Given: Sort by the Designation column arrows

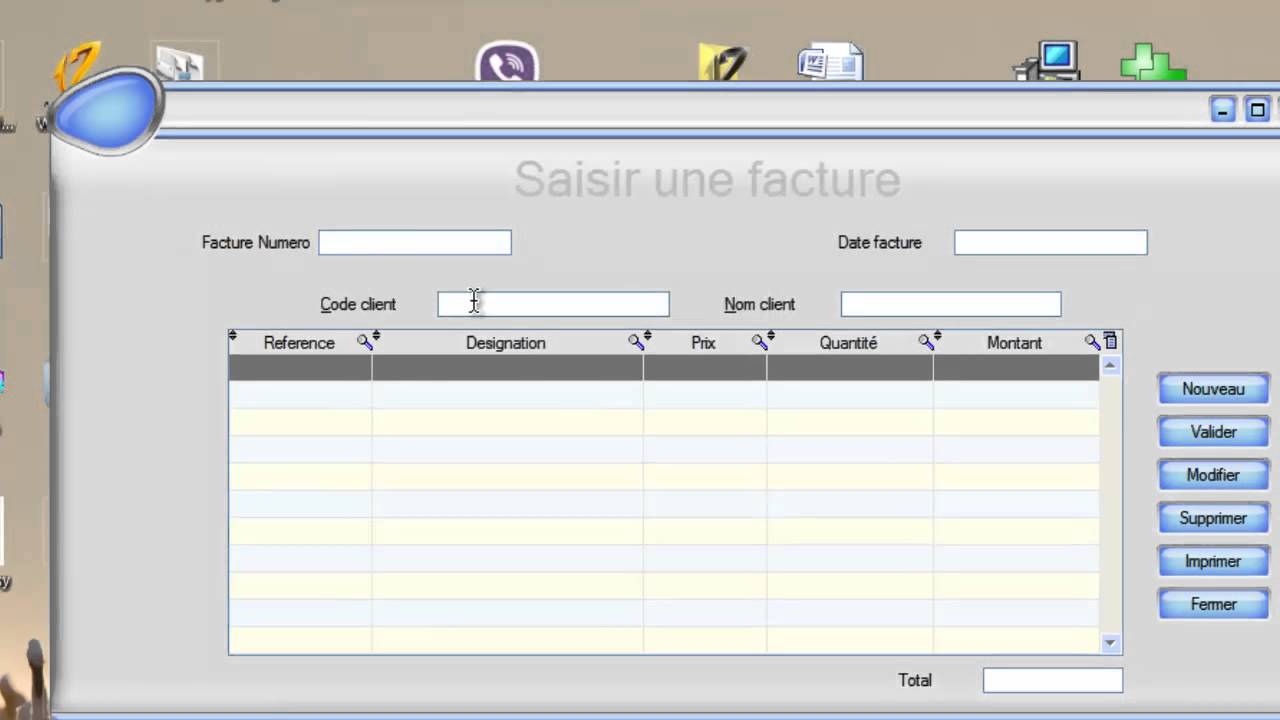Looking at the screenshot, I should pos(648,337).
